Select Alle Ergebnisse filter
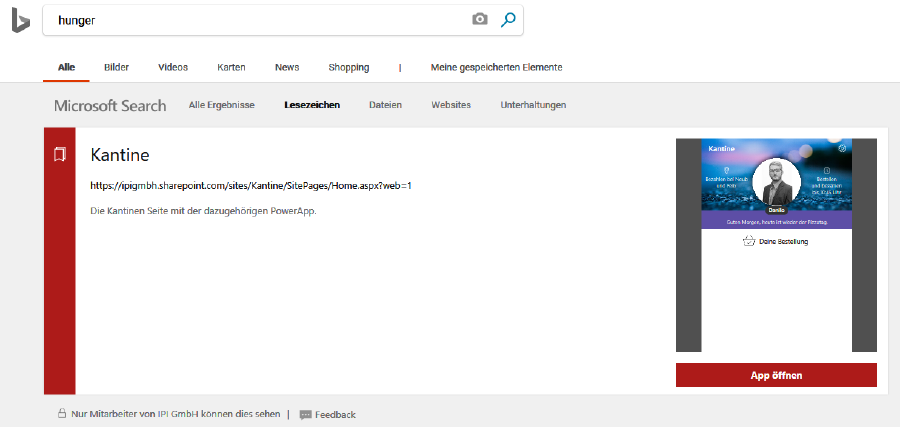Screen dimensions: 900x427 coord(222,105)
